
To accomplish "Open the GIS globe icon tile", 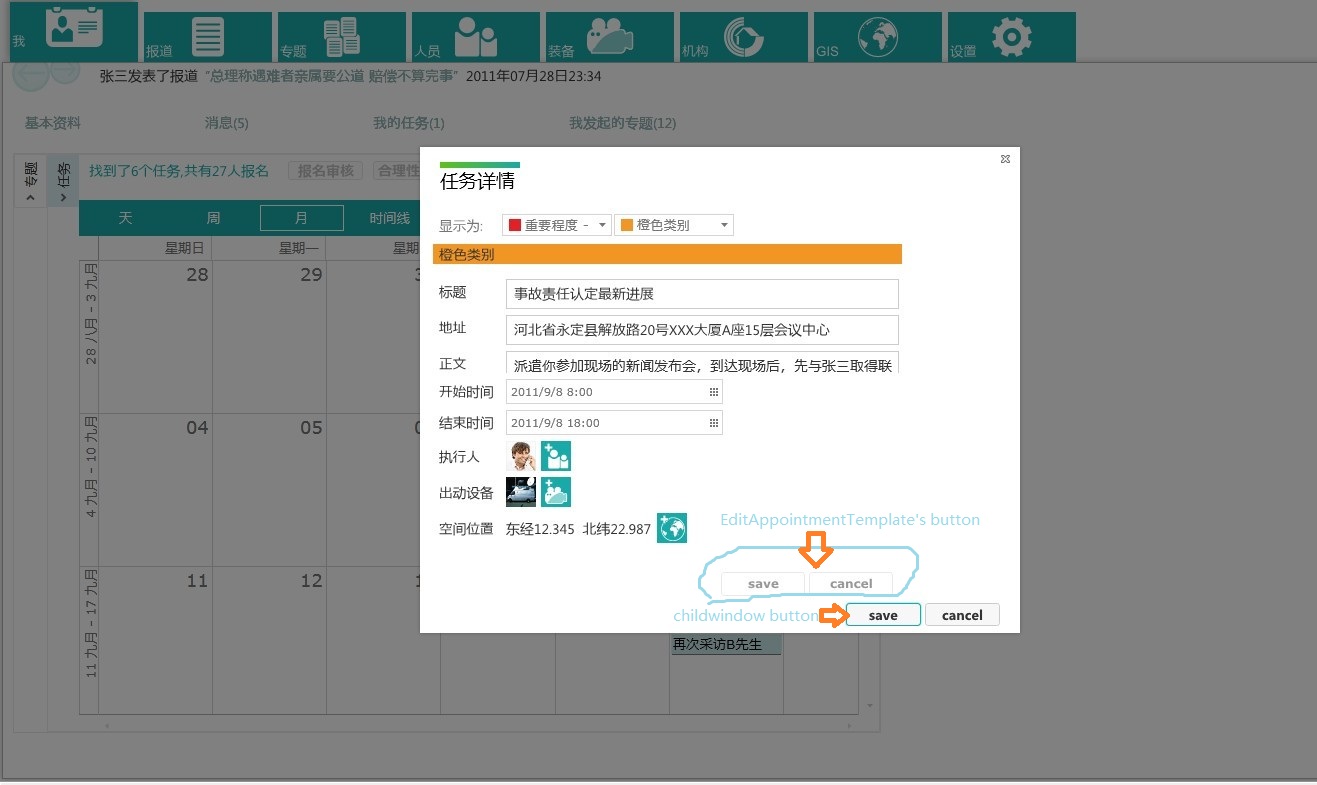I will point(878,37).
